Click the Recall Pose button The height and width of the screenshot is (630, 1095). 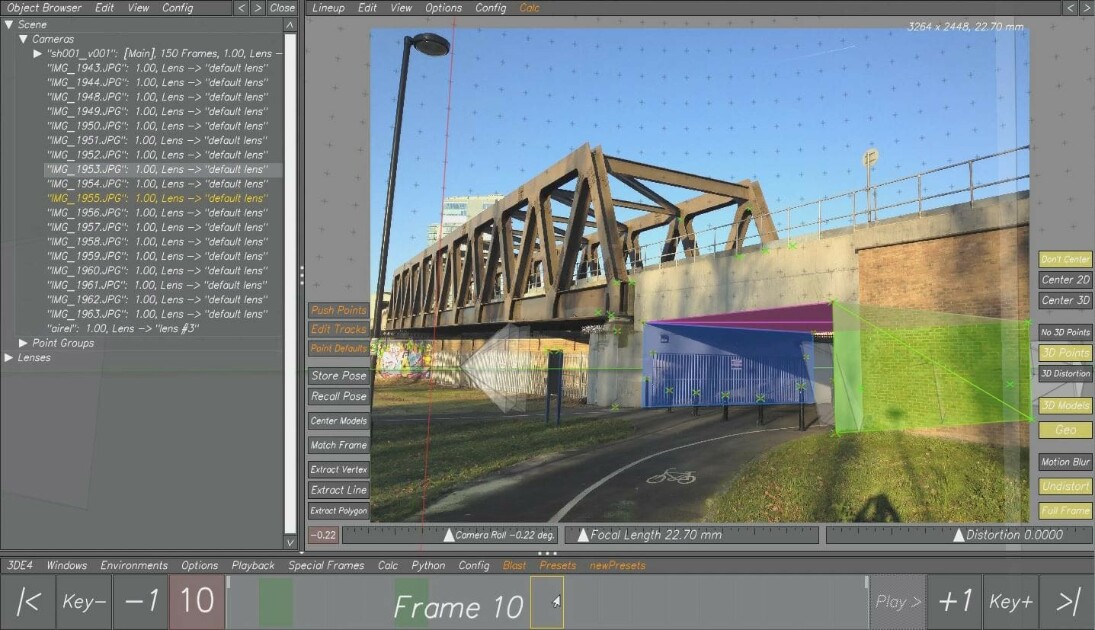pyautogui.click(x=339, y=396)
